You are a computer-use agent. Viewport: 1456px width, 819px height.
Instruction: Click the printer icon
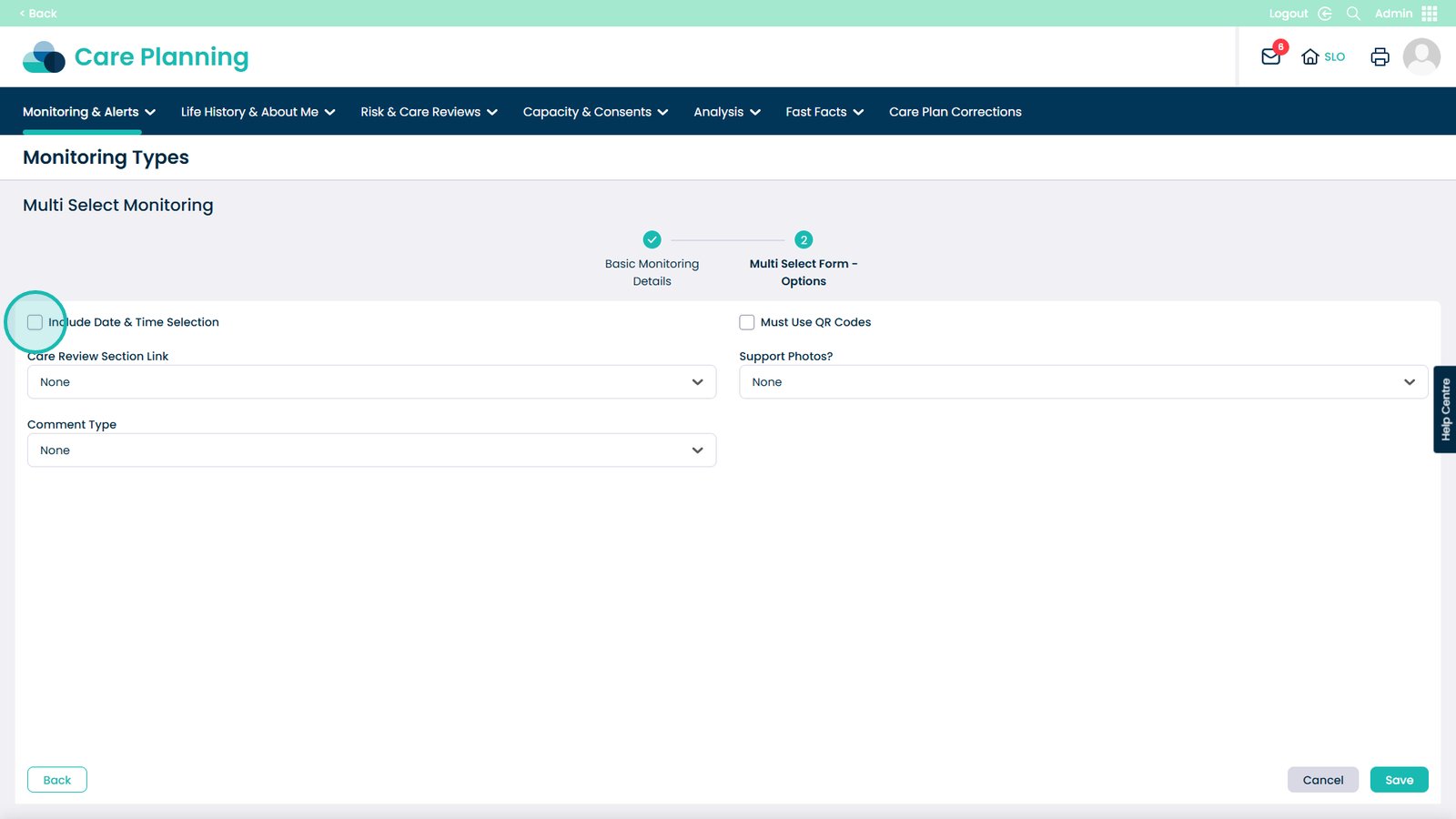pos(1380,56)
